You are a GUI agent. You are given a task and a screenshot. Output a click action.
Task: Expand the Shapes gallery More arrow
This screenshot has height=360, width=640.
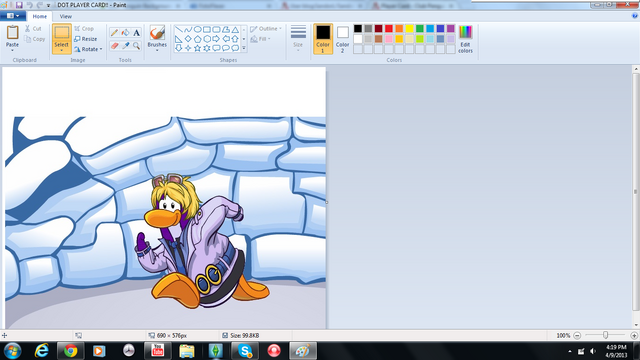point(244,48)
